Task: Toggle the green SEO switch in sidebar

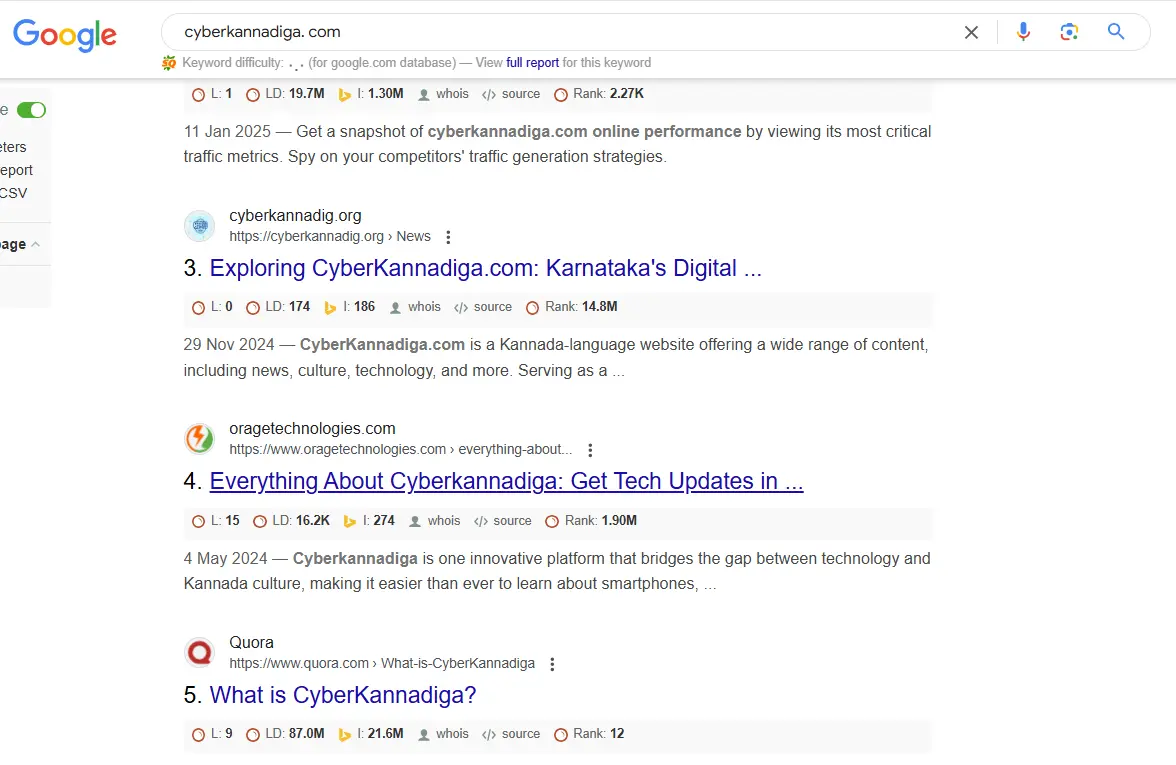Action: [x=32, y=110]
